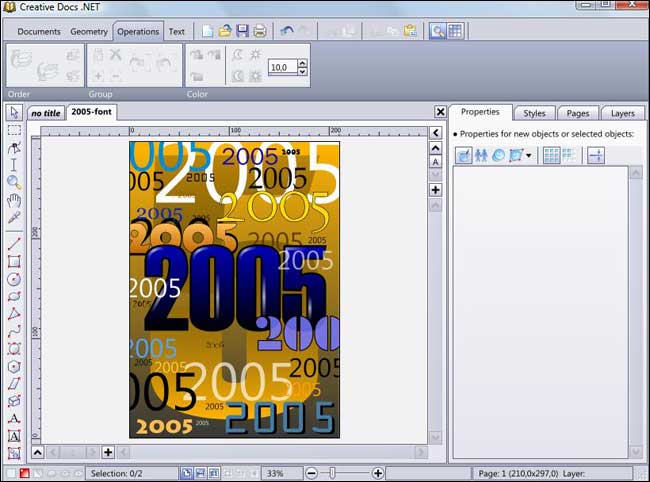Toggle the magnifier preview mode button
This screenshot has height=482, width=650.
(438, 31)
